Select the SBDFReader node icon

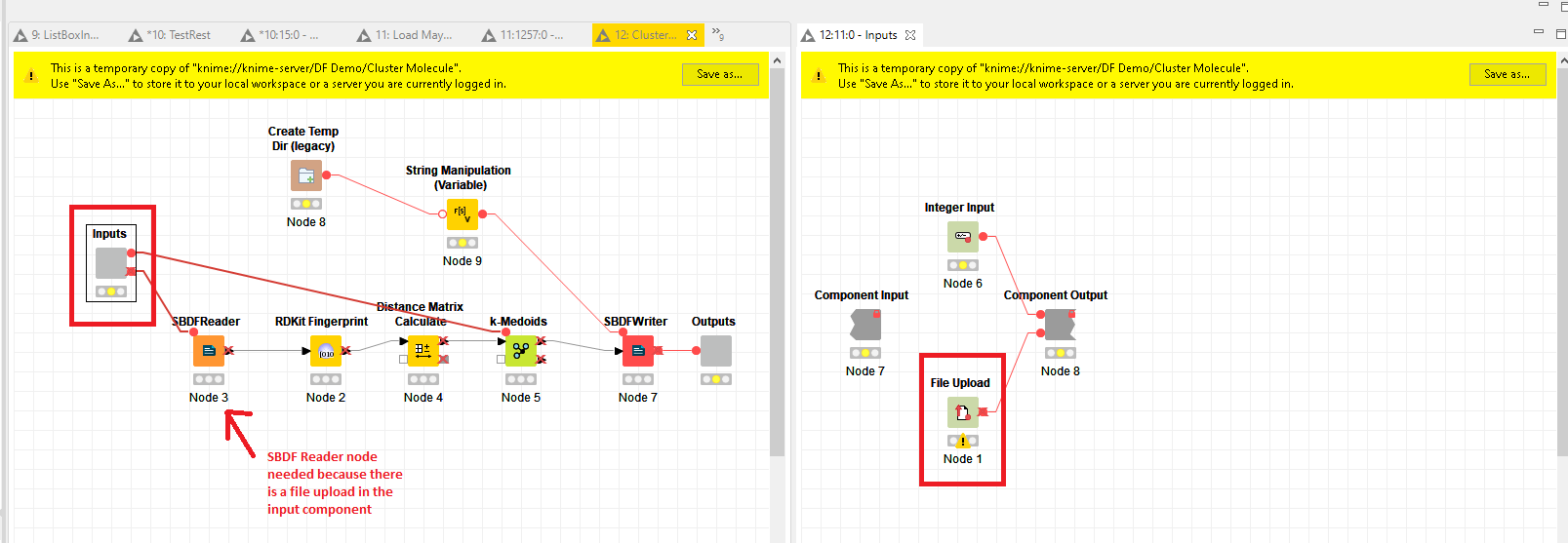(209, 351)
